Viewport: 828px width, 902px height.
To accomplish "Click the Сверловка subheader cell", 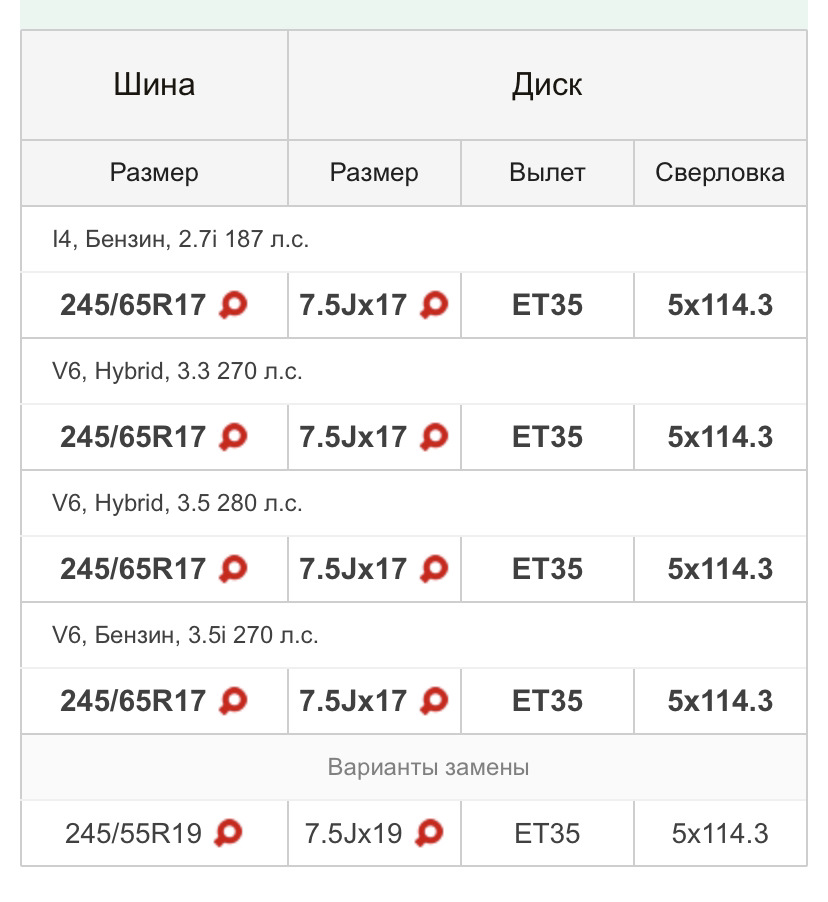I will pos(720,173).
